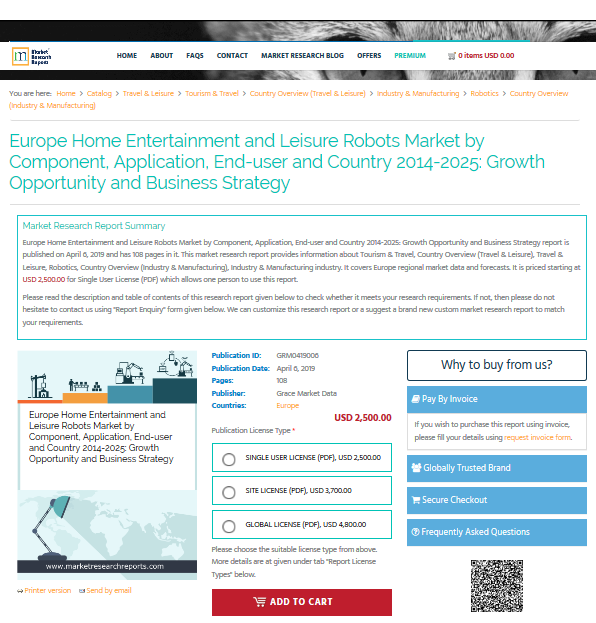The image size is (596, 623).
Task: Click the Catalog breadcrumb link
Action: (99, 93)
